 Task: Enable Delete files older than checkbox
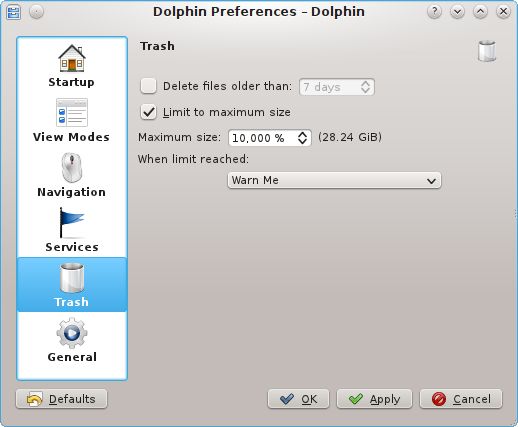tap(148, 86)
